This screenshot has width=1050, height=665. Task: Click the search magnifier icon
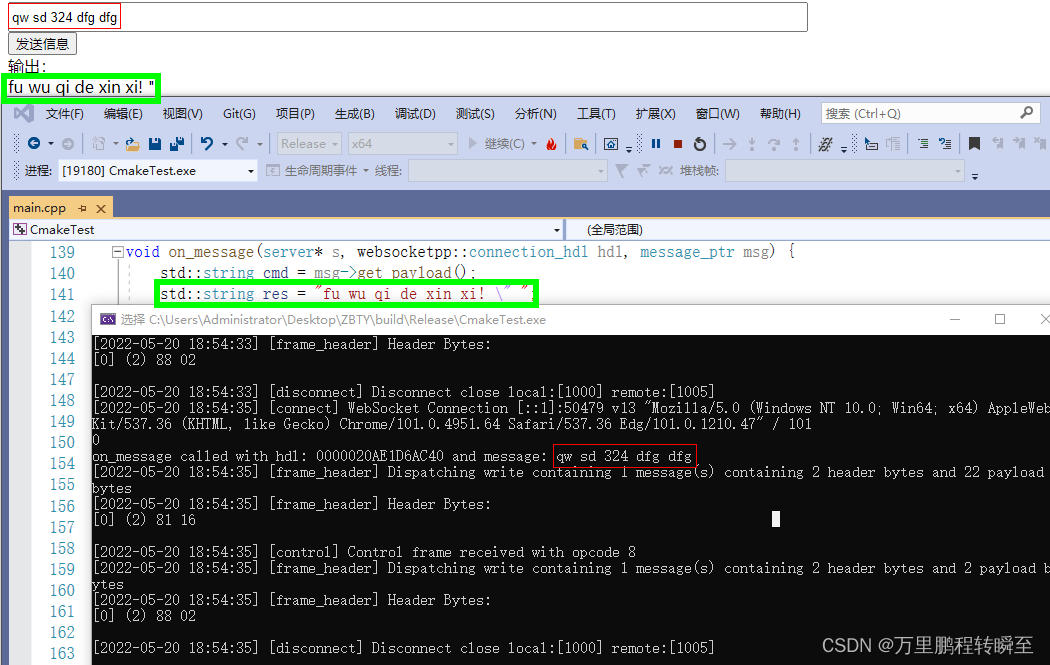pyautogui.click(x=1027, y=113)
